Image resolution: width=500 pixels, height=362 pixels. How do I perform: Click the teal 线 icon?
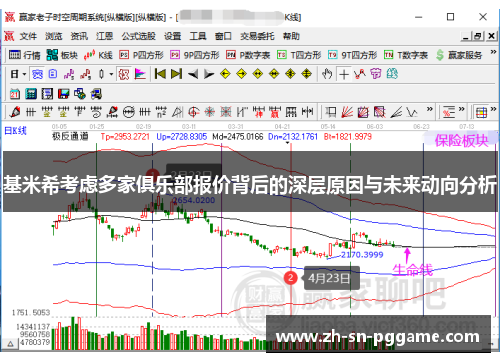(392, 74)
